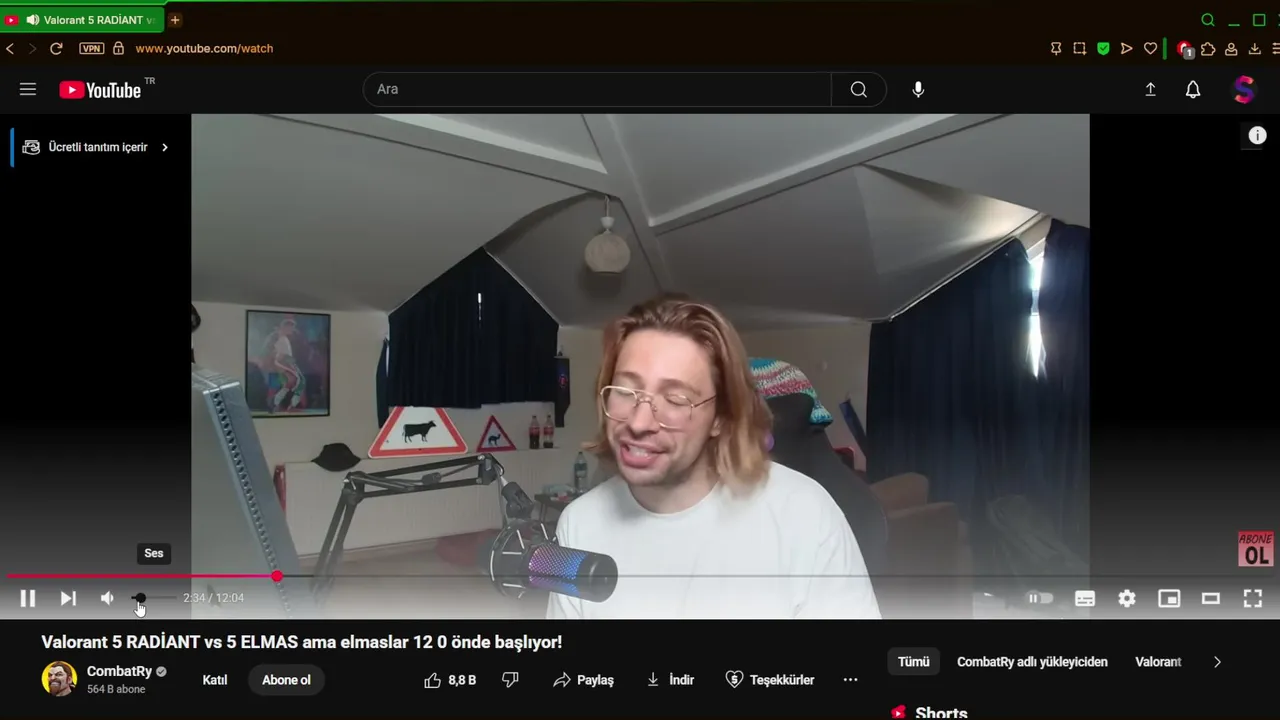
Task: Click the pin icon in browser toolbar
Action: (1056, 48)
